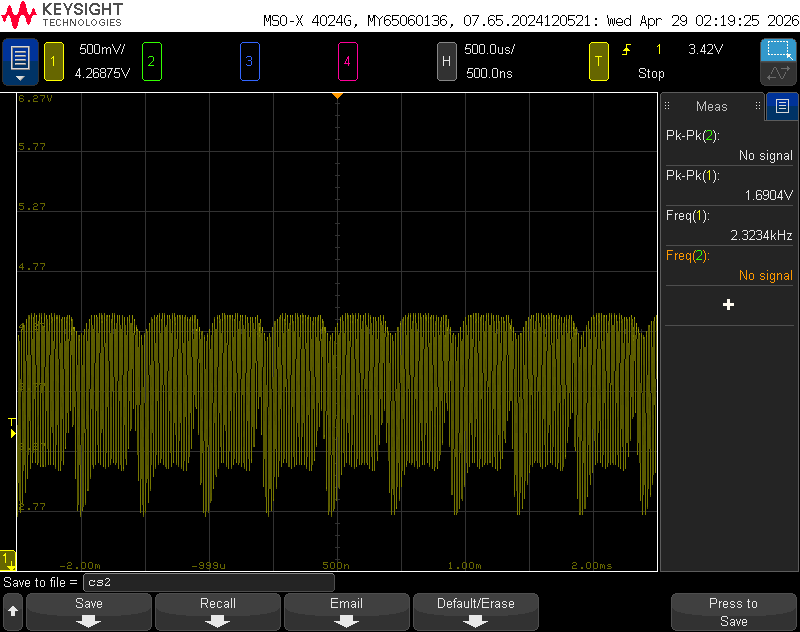Grab the Meas panel left drag handle
This screenshot has height=632, width=800.
tap(667, 106)
